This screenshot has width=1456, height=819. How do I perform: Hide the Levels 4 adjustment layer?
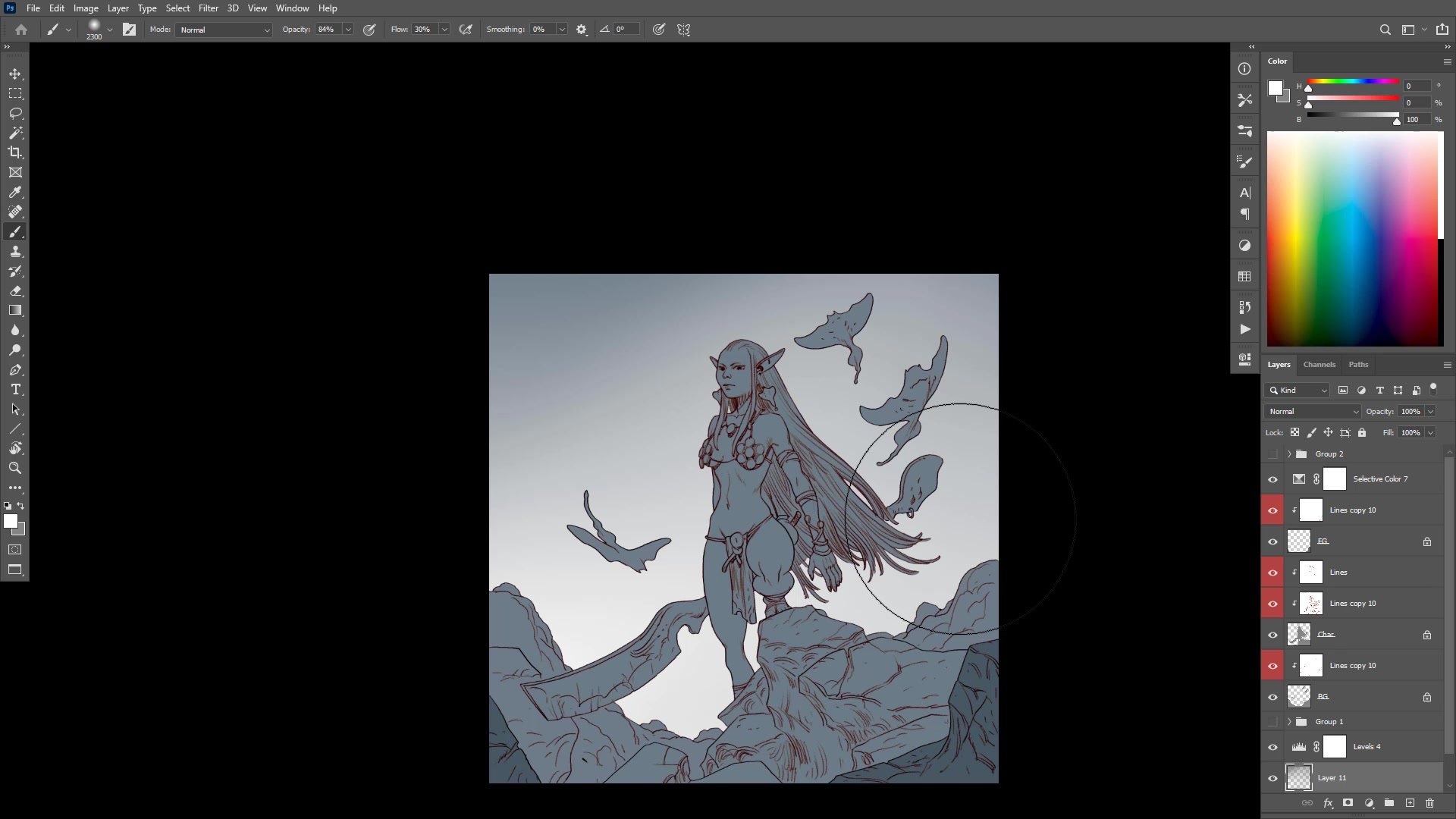click(x=1272, y=747)
